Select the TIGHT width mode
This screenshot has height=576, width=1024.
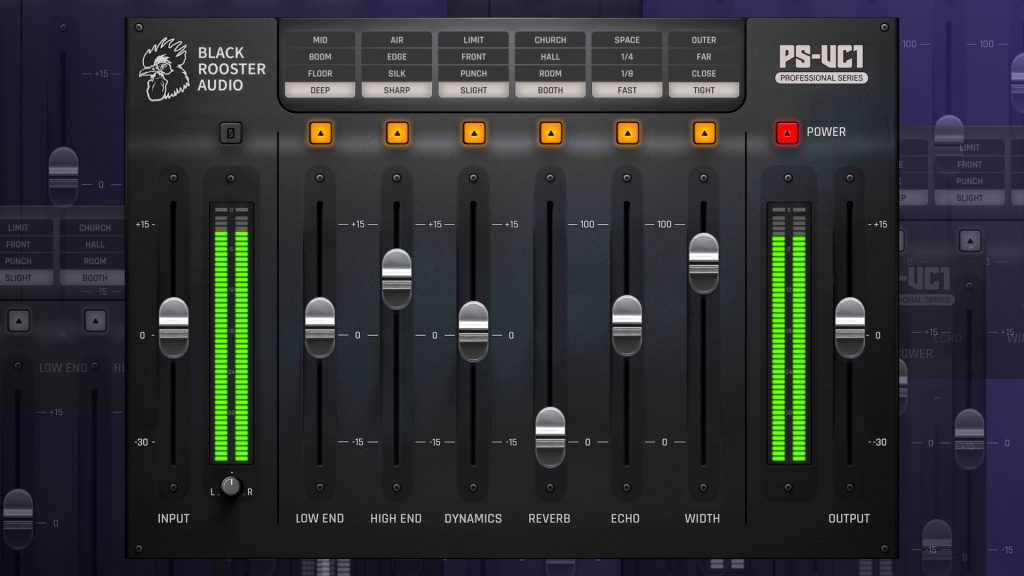pyautogui.click(x=704, y=90)
